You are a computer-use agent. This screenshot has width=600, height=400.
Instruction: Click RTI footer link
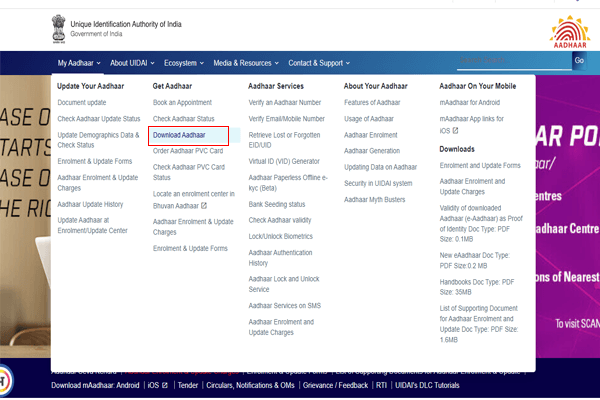coord(381,385)
